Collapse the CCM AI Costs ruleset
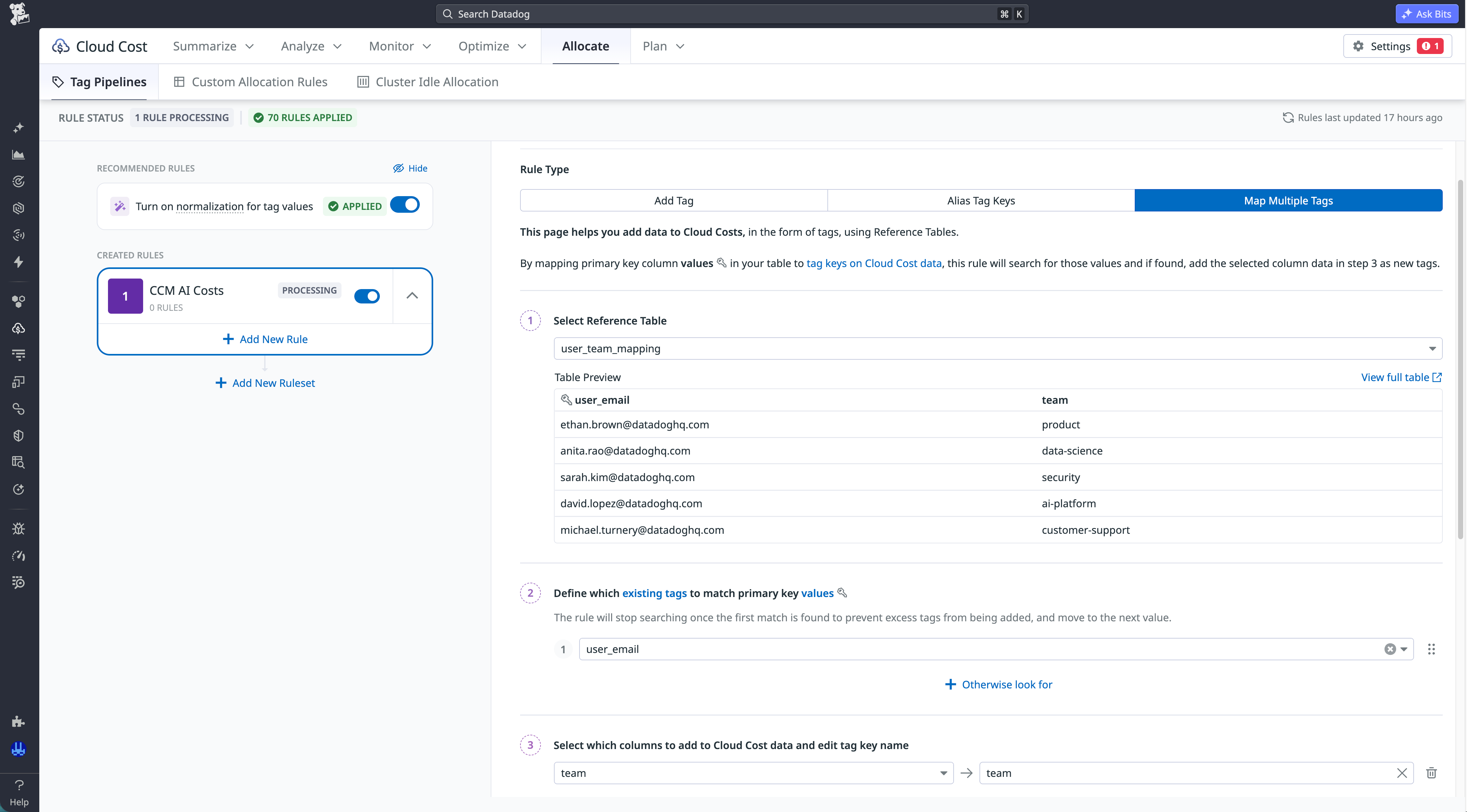 point(412,295)
